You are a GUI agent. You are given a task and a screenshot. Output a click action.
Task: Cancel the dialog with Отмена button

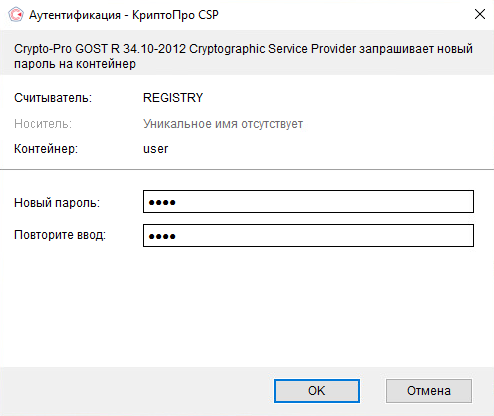coord(429,391)
